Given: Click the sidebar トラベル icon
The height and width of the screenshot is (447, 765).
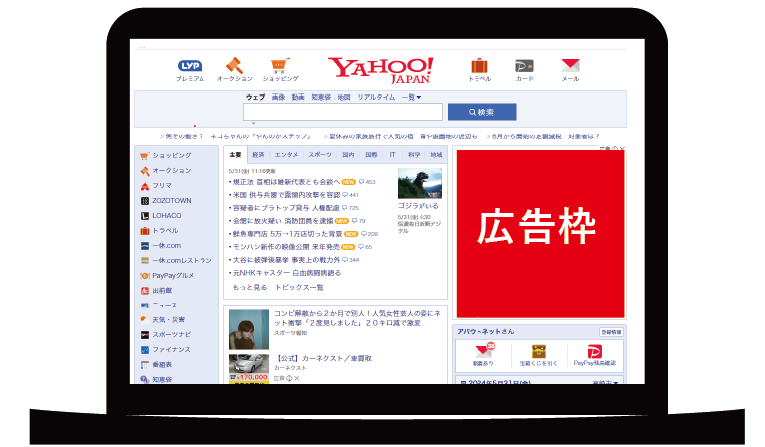Looking at the screenshot, I should 144,231.
